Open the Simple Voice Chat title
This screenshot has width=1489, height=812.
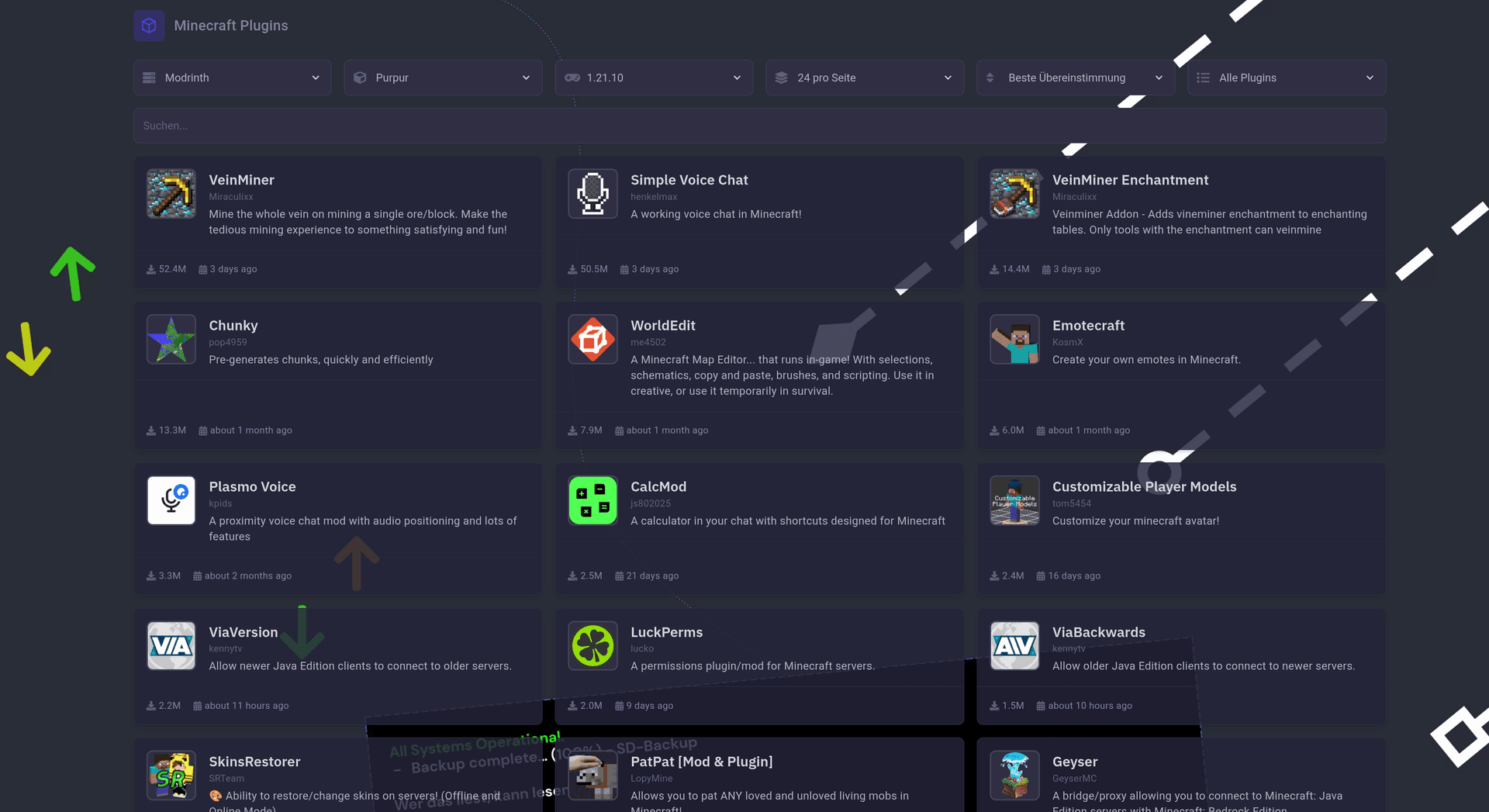click(x=689, y=180)
